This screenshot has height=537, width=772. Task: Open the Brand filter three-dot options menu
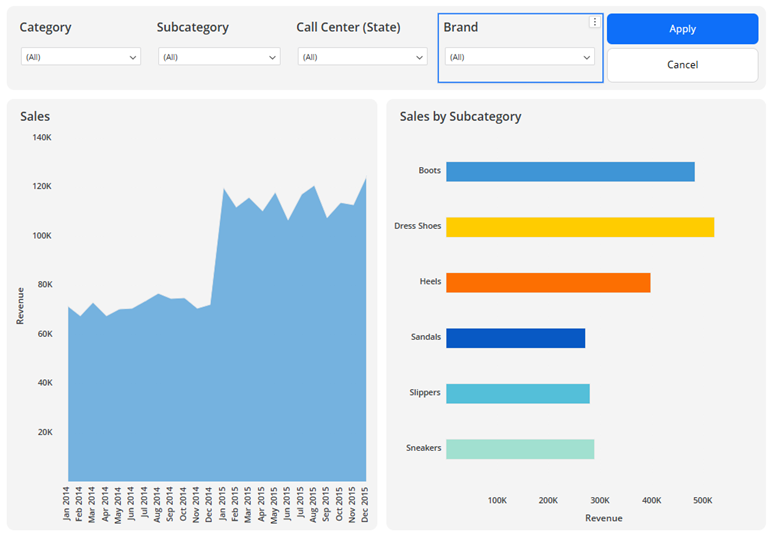595,22
